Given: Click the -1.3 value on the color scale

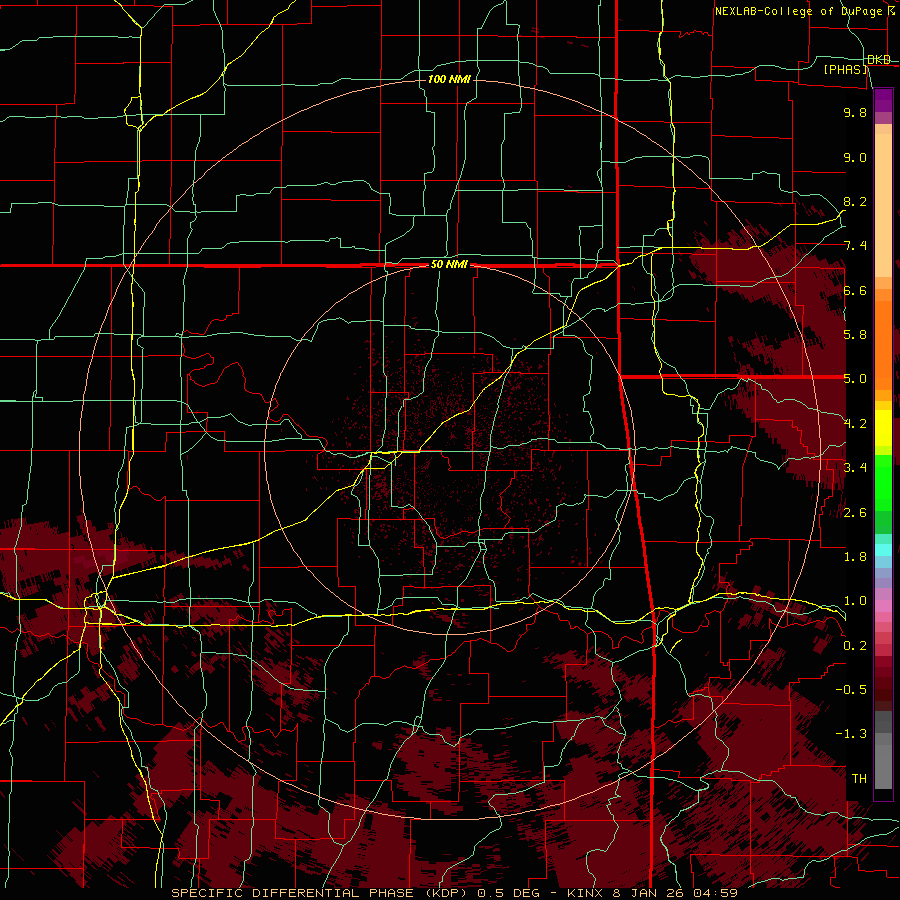Looking at the screenshot, I should pos(851,734).
